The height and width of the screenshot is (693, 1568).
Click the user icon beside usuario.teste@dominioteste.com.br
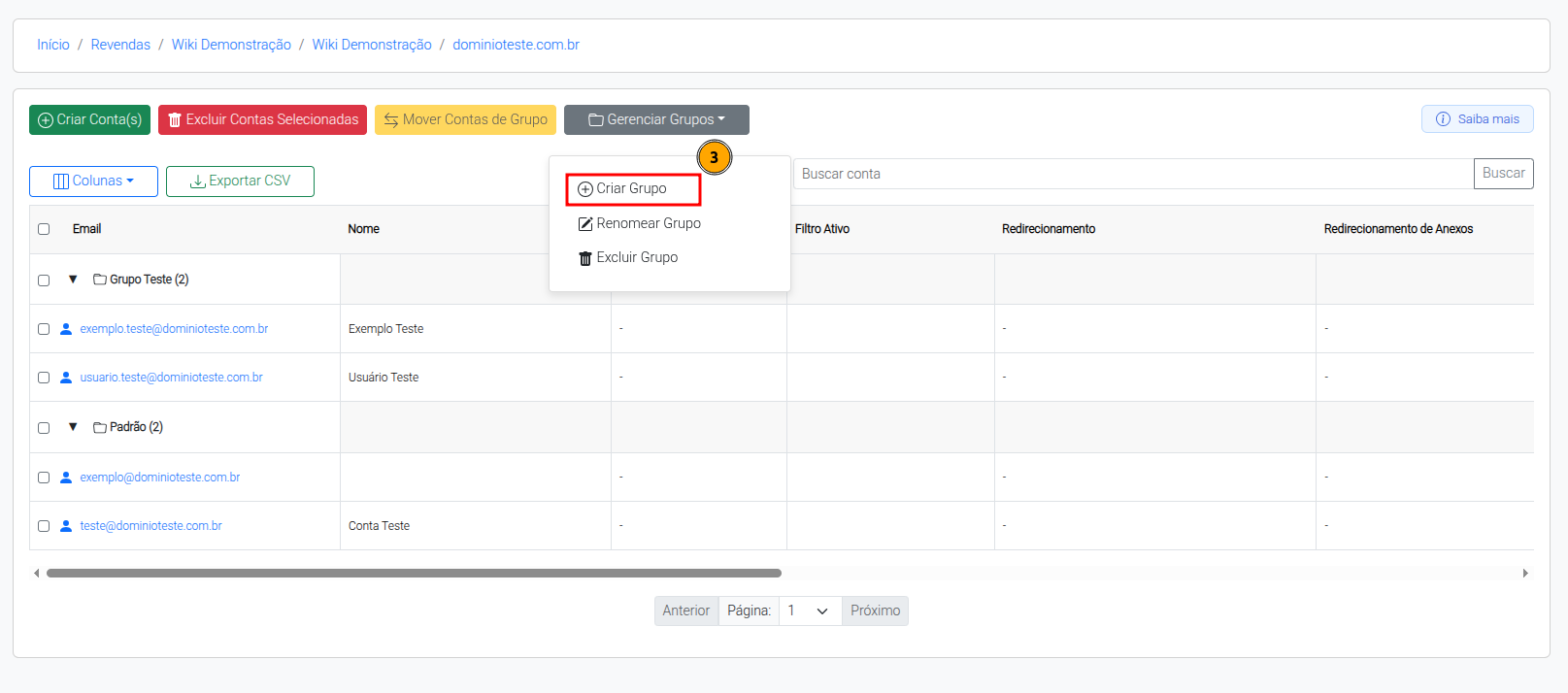tap(66, 378)
